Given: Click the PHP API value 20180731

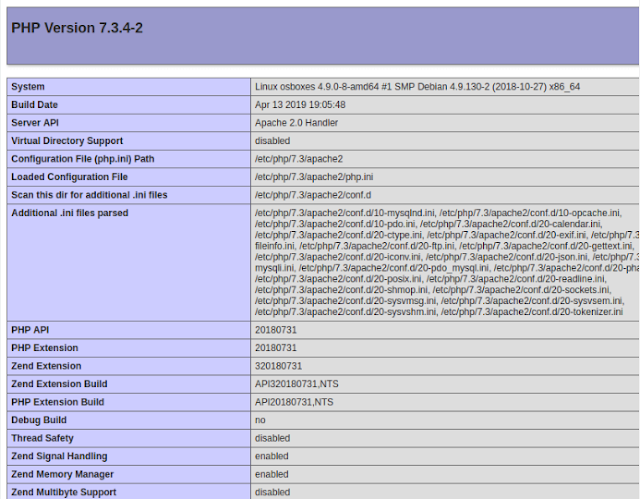Looking at the screenshot, I should 276,330.
